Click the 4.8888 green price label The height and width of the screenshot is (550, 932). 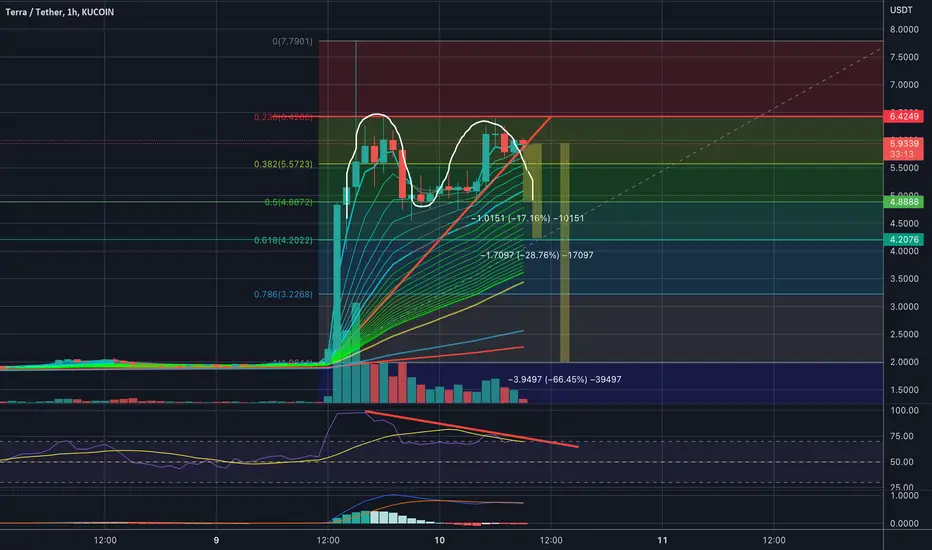pos(903,202)
